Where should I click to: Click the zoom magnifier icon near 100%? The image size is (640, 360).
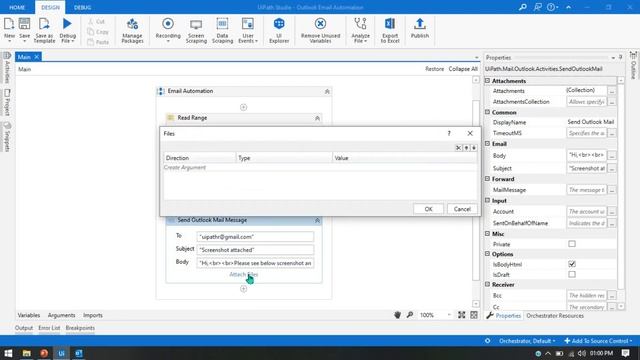[x=410, y=315]
